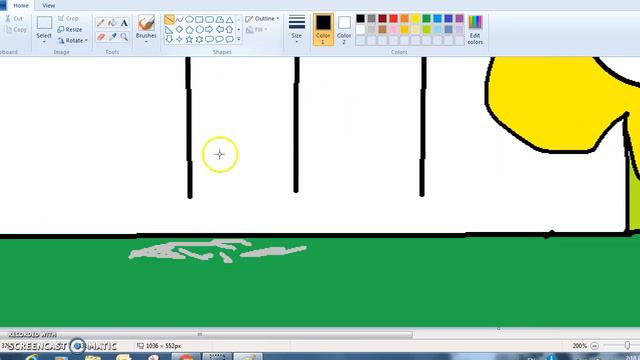Choose the Up arrow shape
Viewport: 640px width, 360px height.
pyautogui.click(x=229, y=29)
